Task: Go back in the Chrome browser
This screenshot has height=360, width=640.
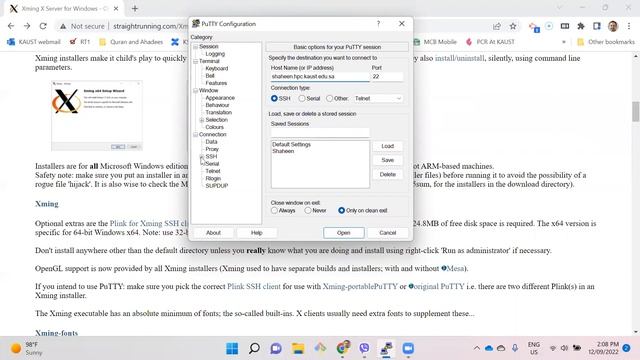Action: click(11, 26)
